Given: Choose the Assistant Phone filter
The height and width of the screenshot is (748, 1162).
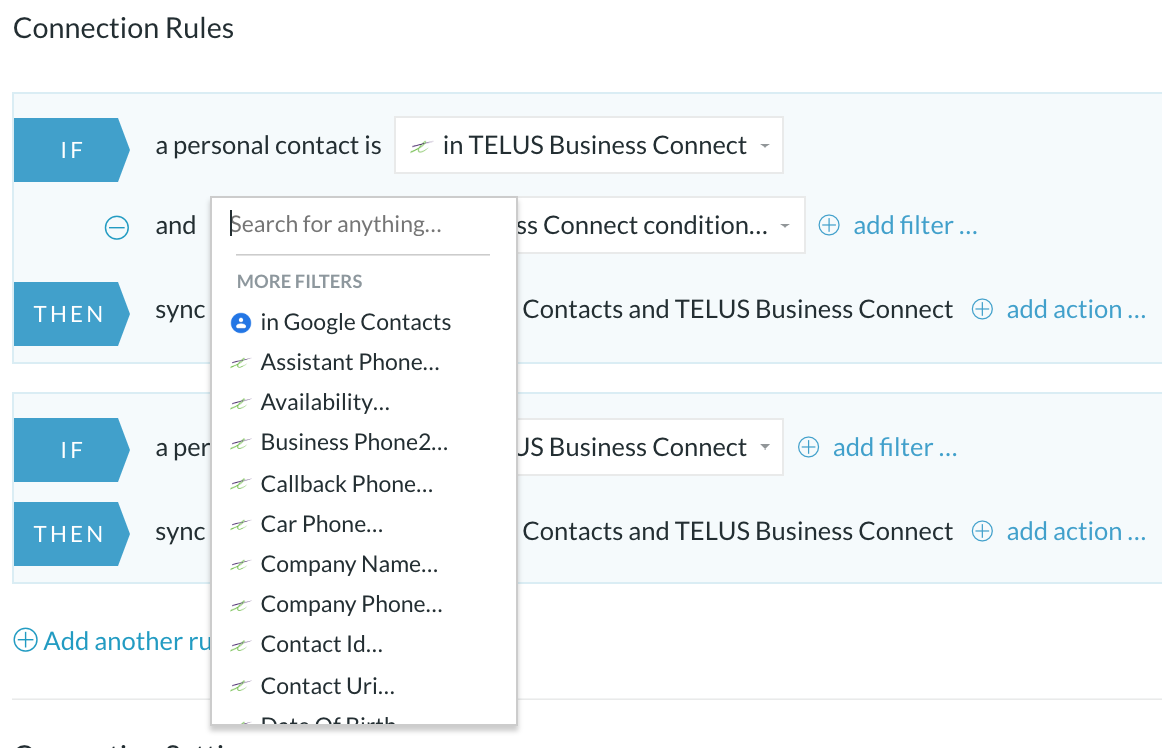Looking at the screenshot, I should click(x=350, y=363).
